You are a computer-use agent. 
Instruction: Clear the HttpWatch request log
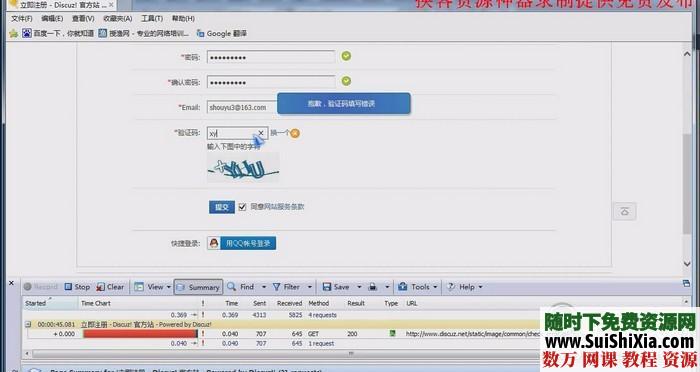tap(110, 287)
